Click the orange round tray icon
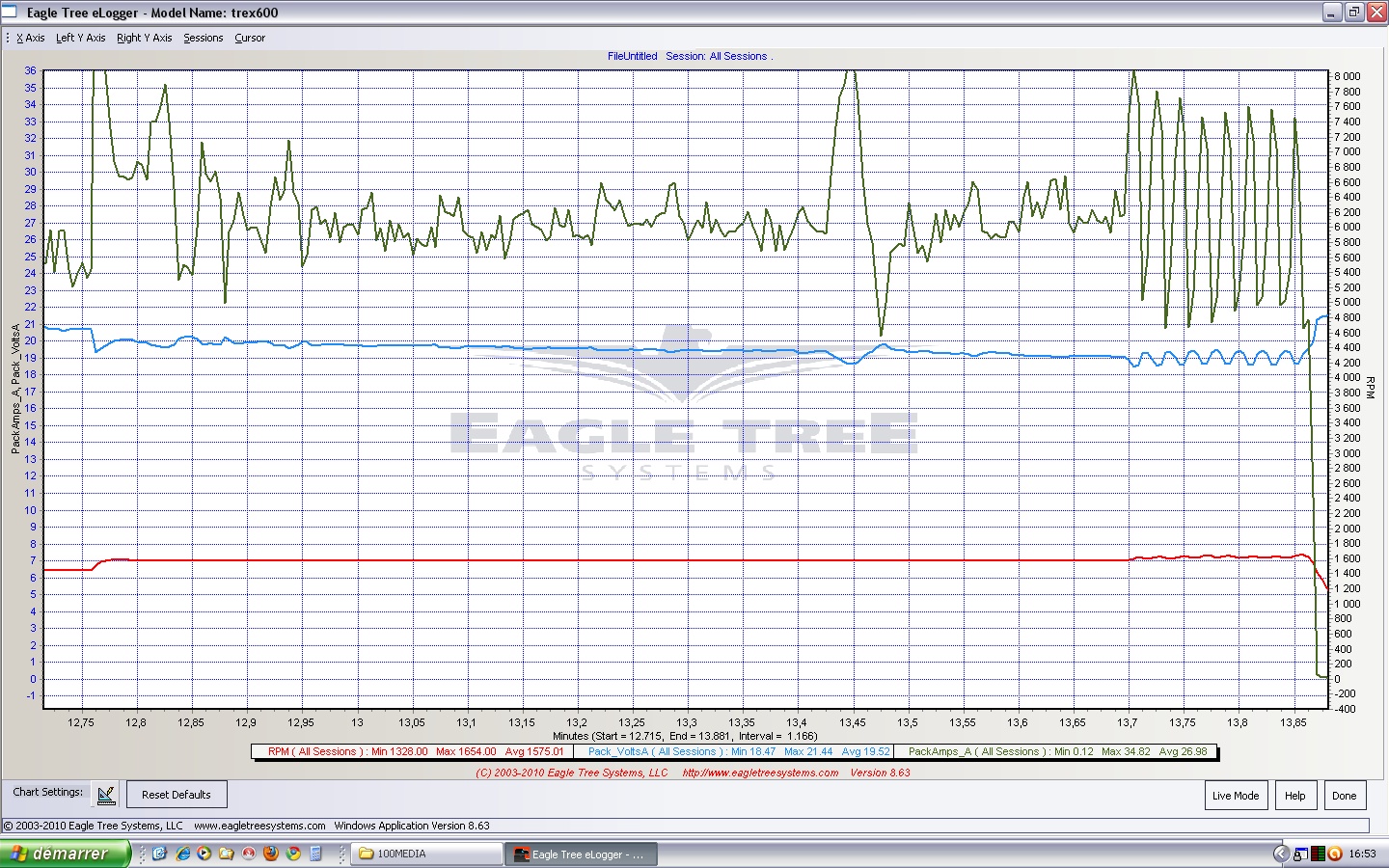The height and width of the screenshot is (868, 1389). pos(1335,854)
